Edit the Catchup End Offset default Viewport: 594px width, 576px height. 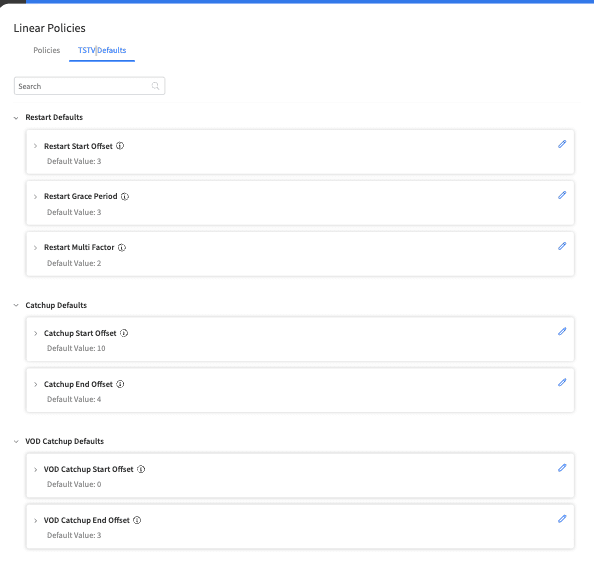562,383
